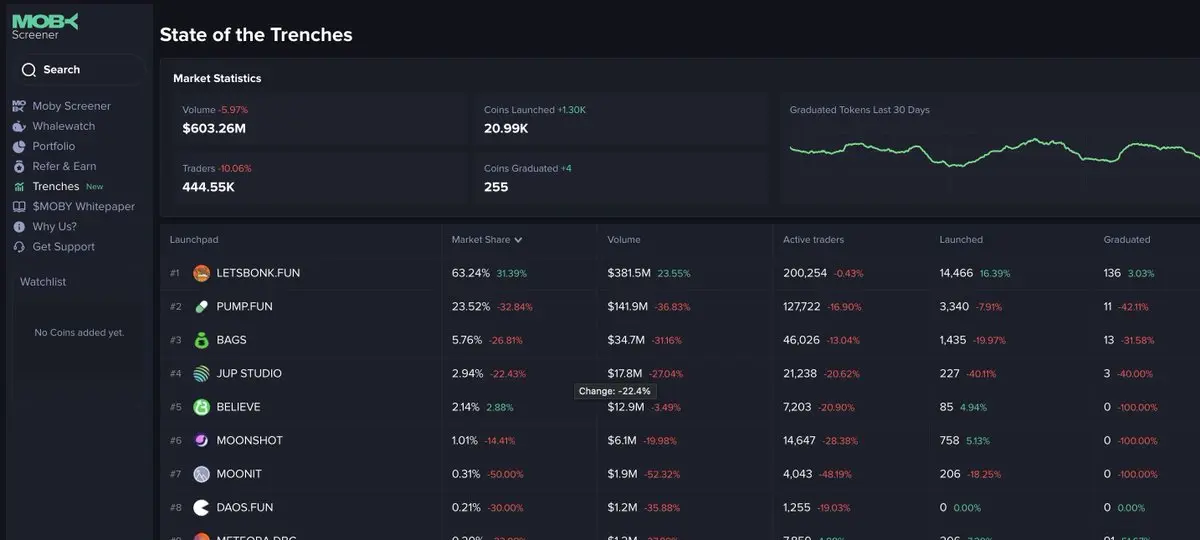Screen dimensions: 1200x540
Task: Click the BAGS row name
Action: pyautogui.click(x=231, y=340)
